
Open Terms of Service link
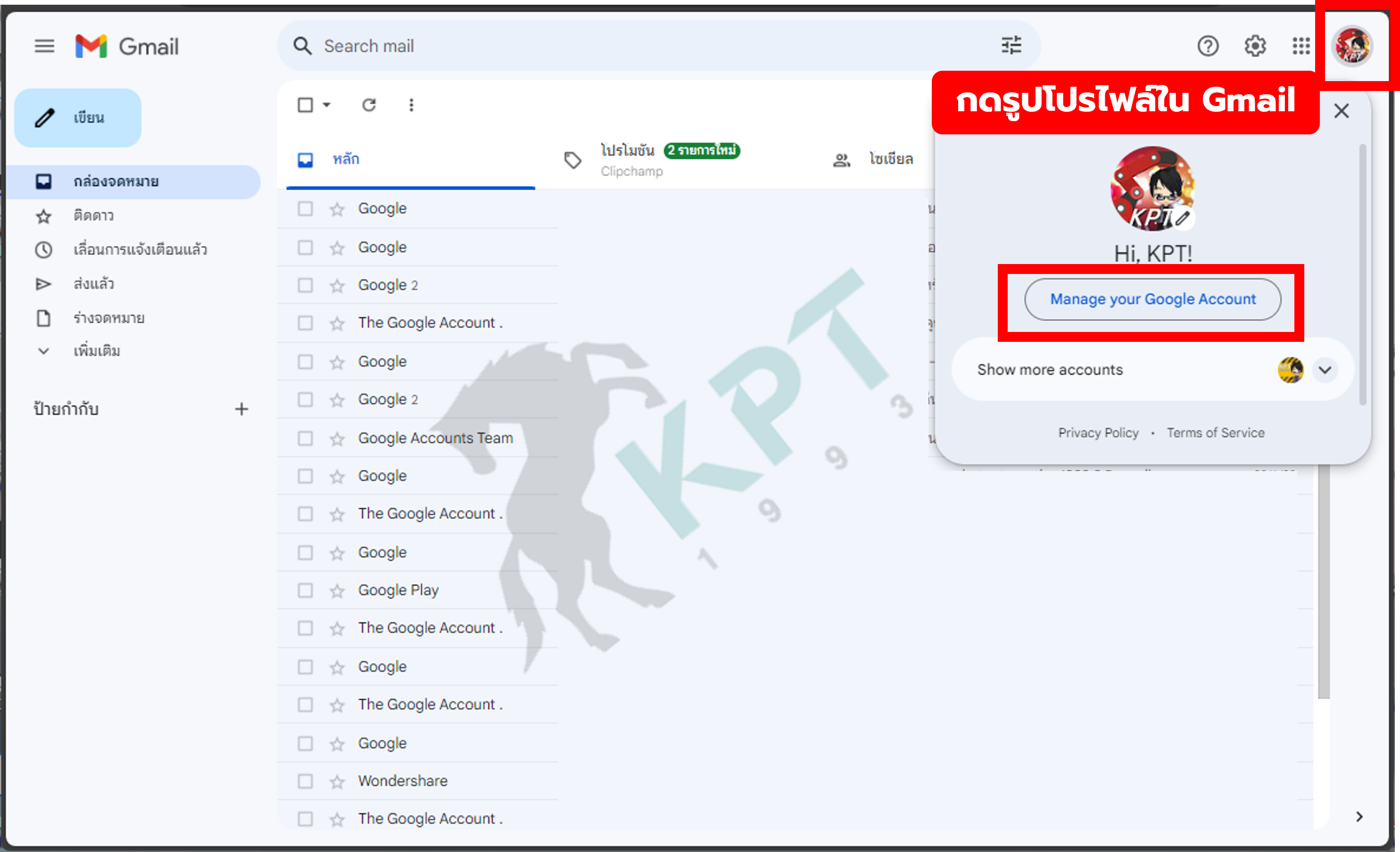coord(1215,433)
